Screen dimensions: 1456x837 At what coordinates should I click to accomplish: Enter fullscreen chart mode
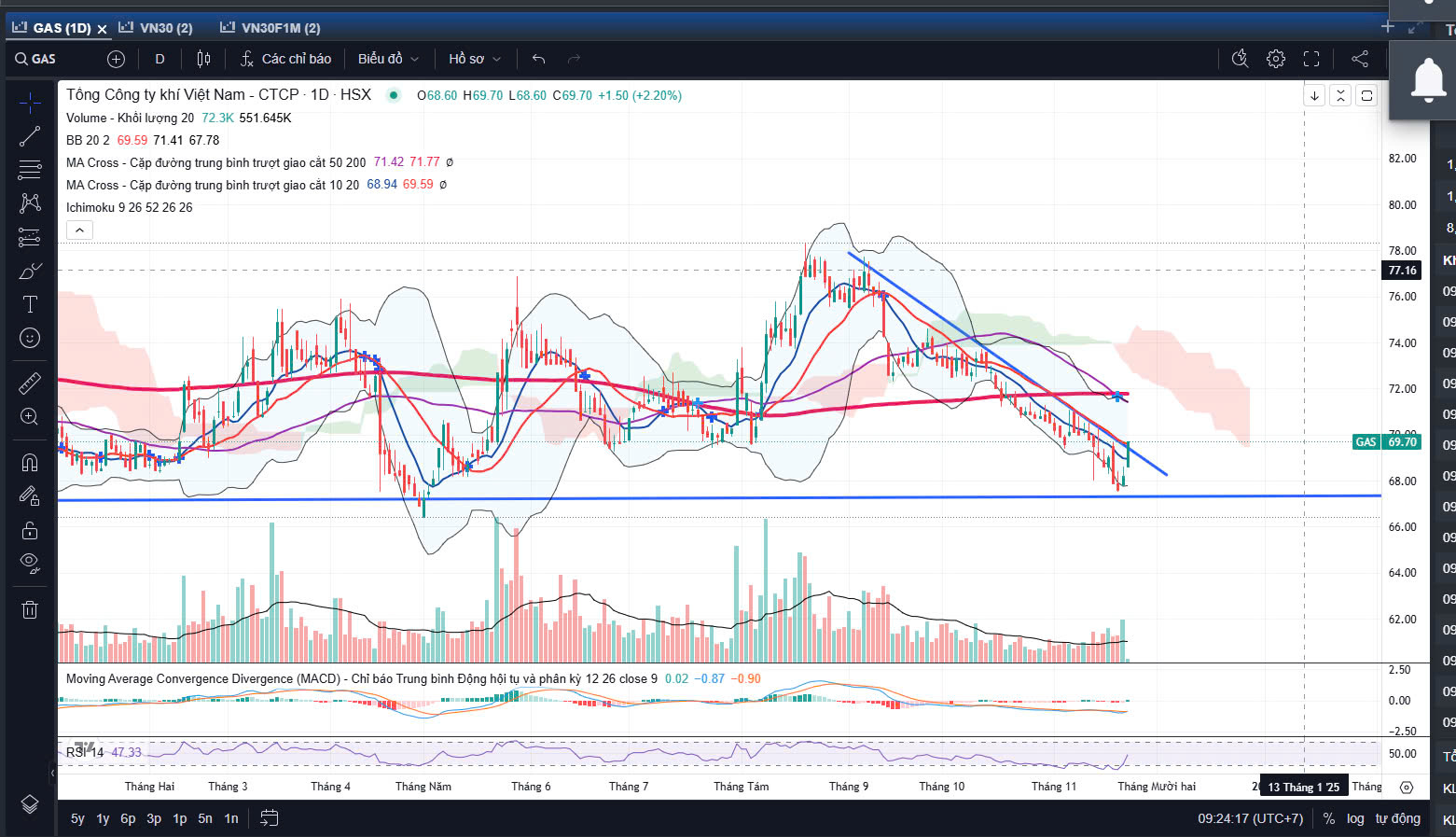(x=1311, y=59)
